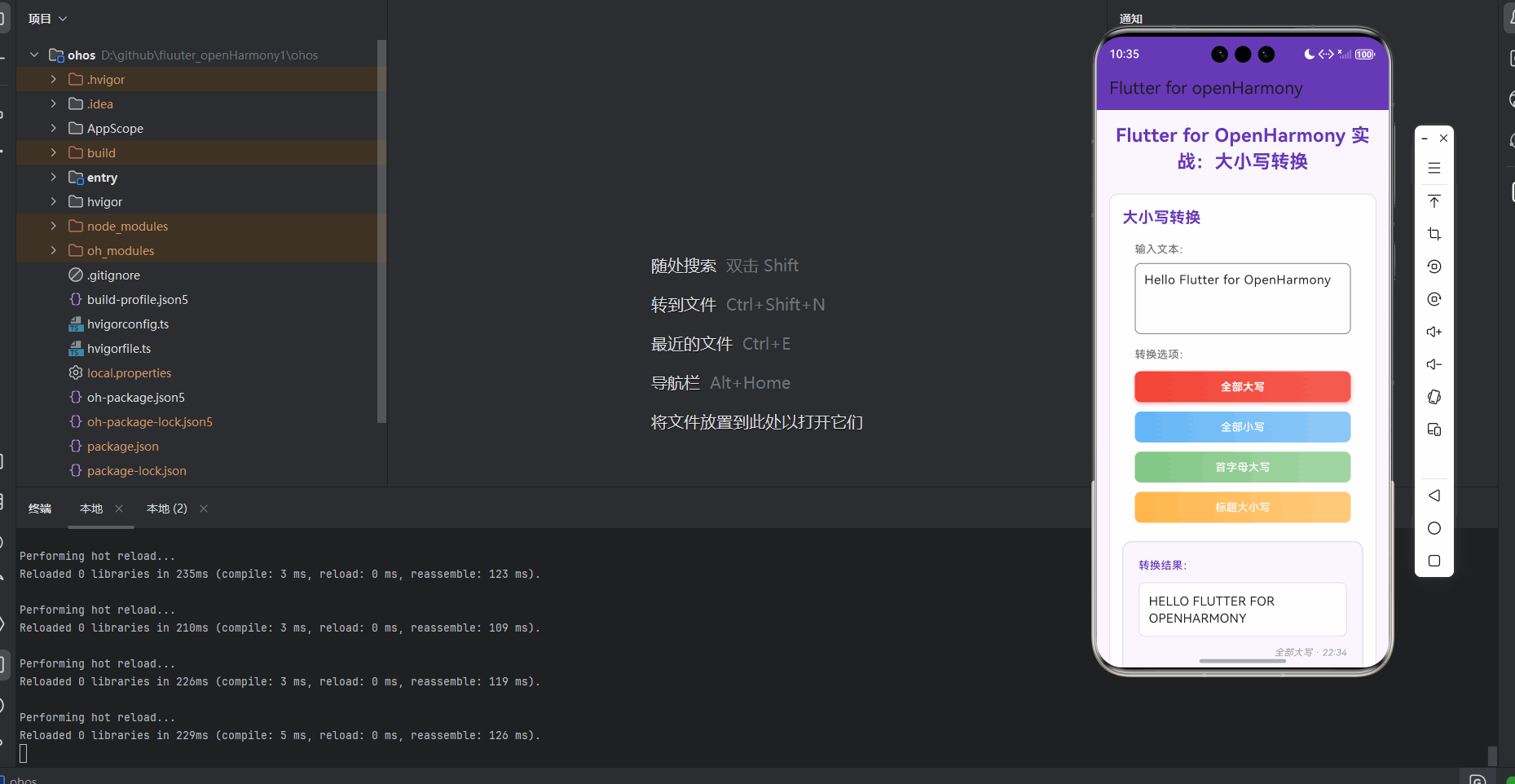Click the pin-to-top arrow icon
This screenshot has width=1515, height=784.
pyautogui.click(x=1434, y=201)
